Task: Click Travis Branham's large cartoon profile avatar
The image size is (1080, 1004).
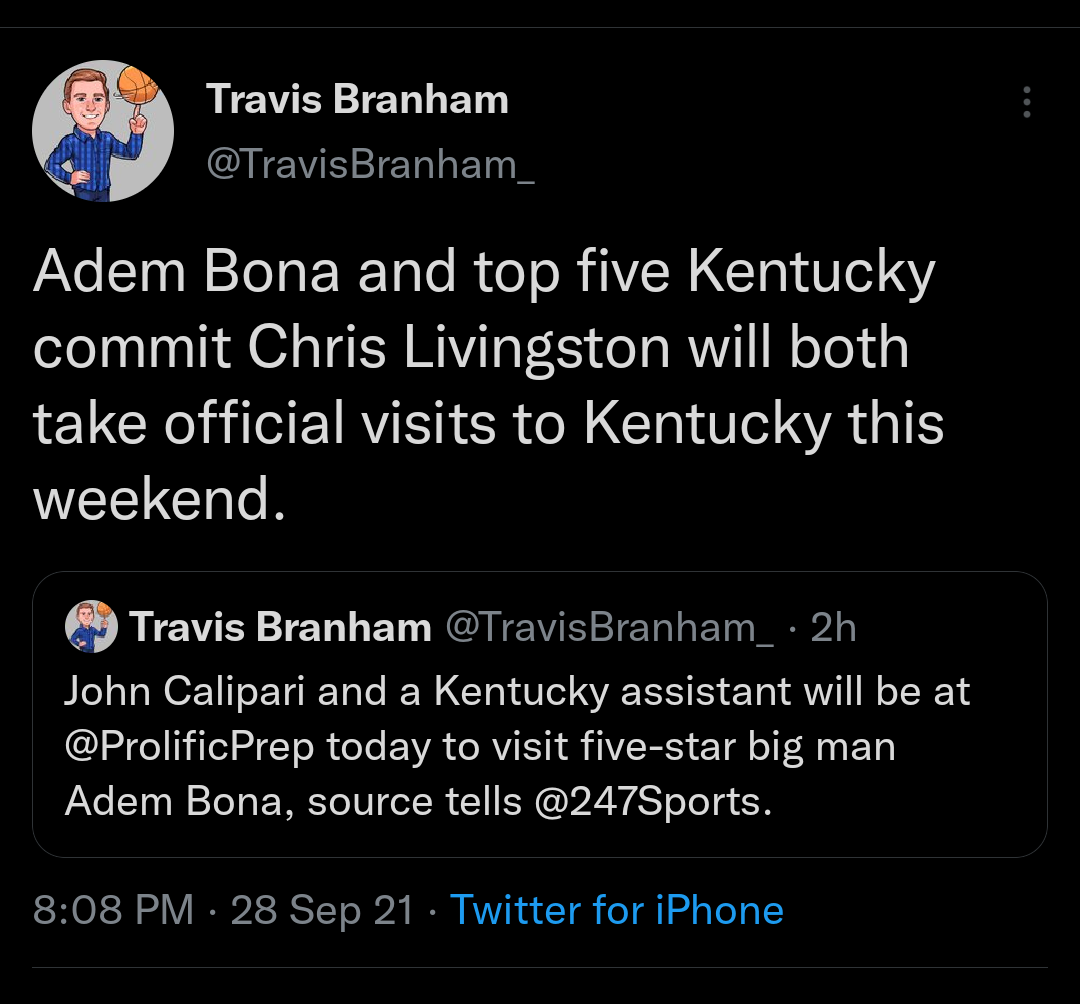Action: 103,131
